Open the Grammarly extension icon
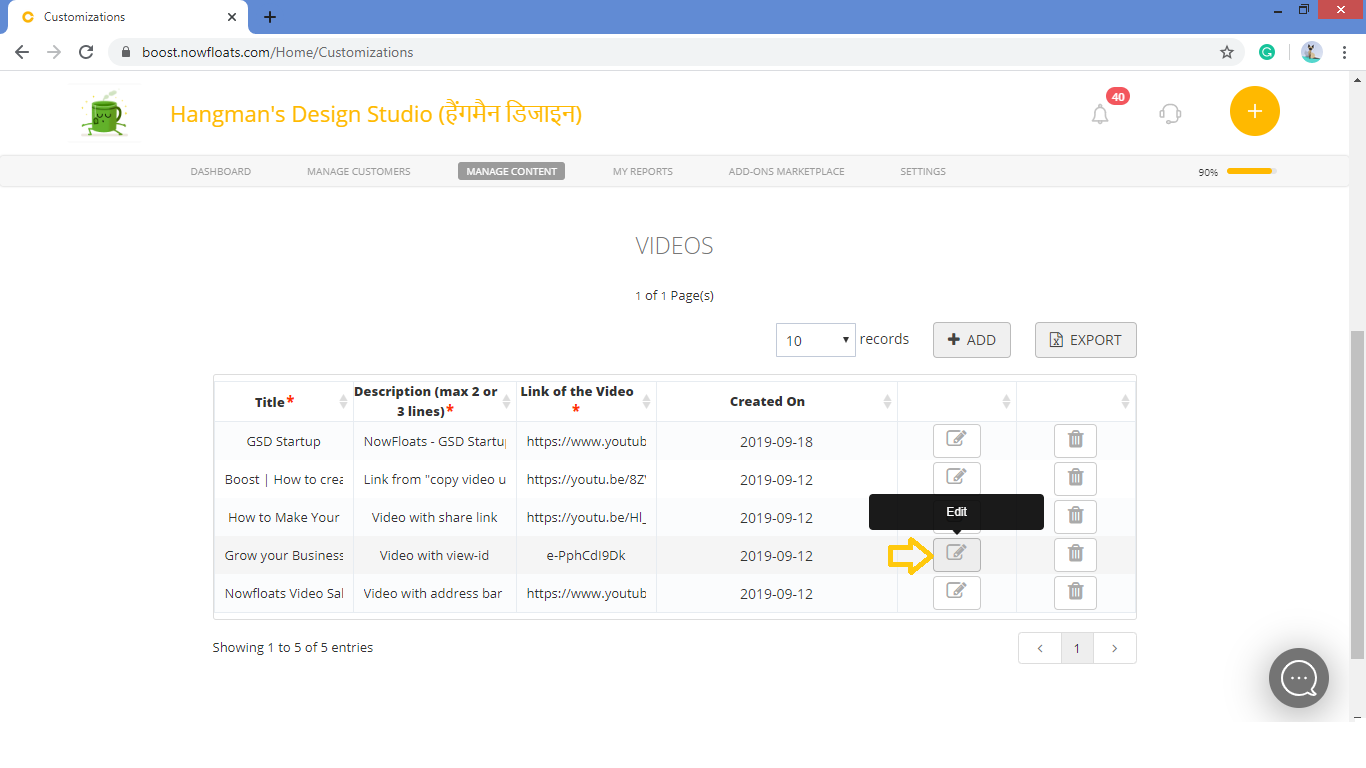The height and width of the screenshot is (768, 1366). click(1267, 52)
